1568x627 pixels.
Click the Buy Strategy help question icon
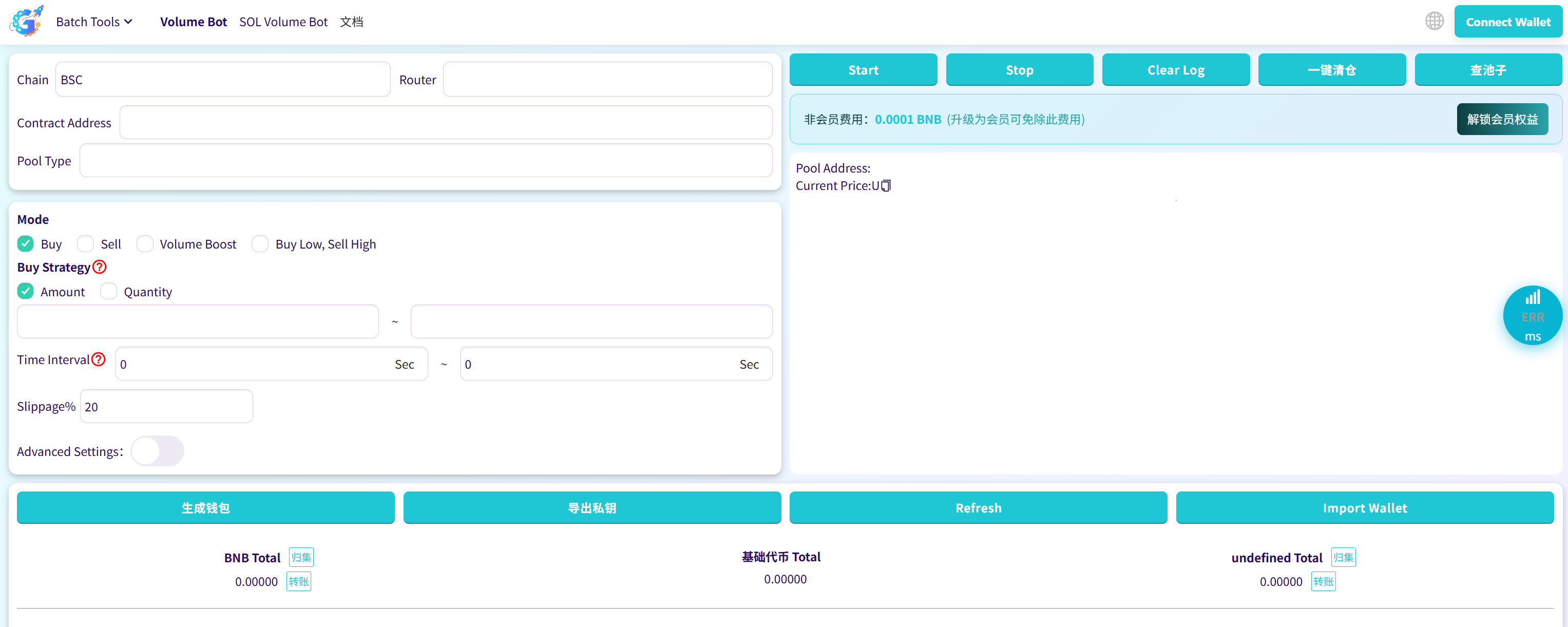click(x=100, y=267)
